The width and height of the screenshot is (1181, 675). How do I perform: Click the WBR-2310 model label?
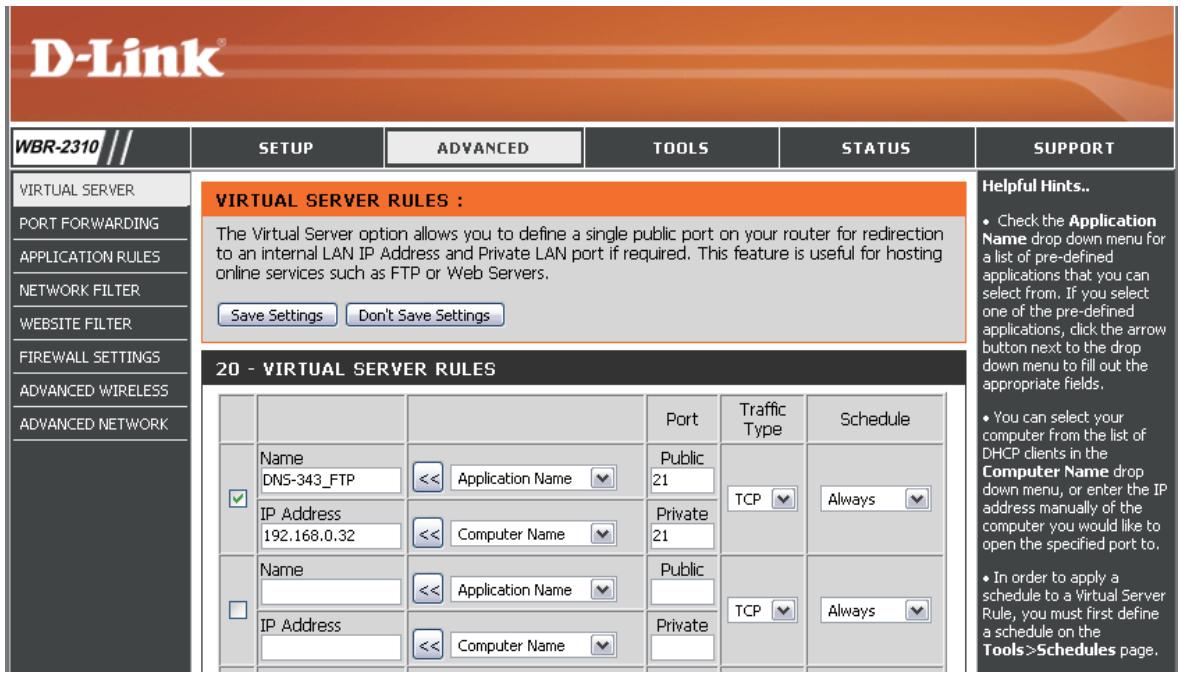[57, 146]
